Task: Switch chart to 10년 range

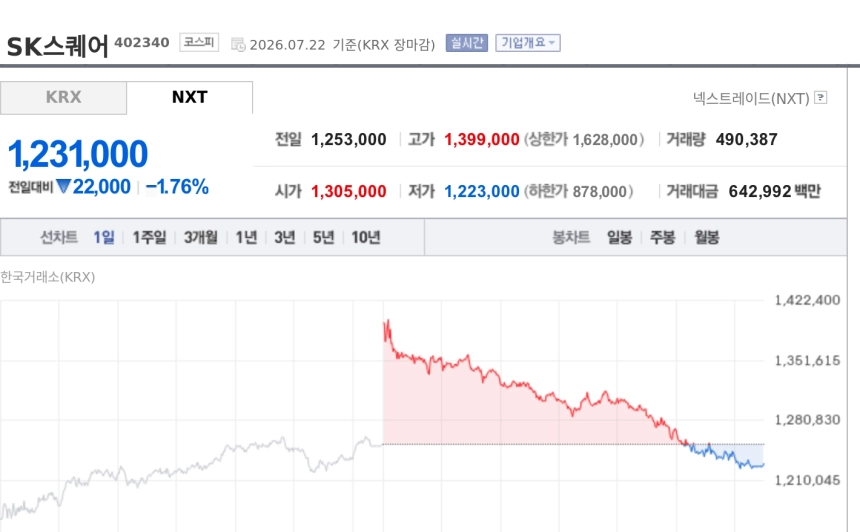Action: pyautogui.click(x=366, y=237)
